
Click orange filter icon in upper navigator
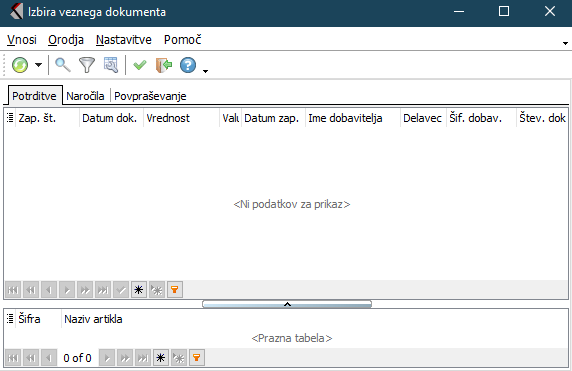(175, 290)
